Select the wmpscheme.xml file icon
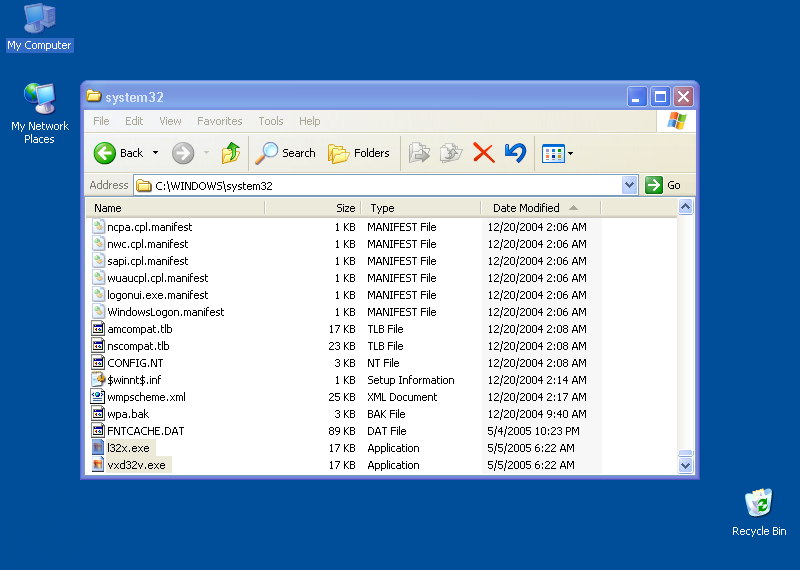This screenshot has width=800, height=570. pyautogui.click(x=98, y=396)
